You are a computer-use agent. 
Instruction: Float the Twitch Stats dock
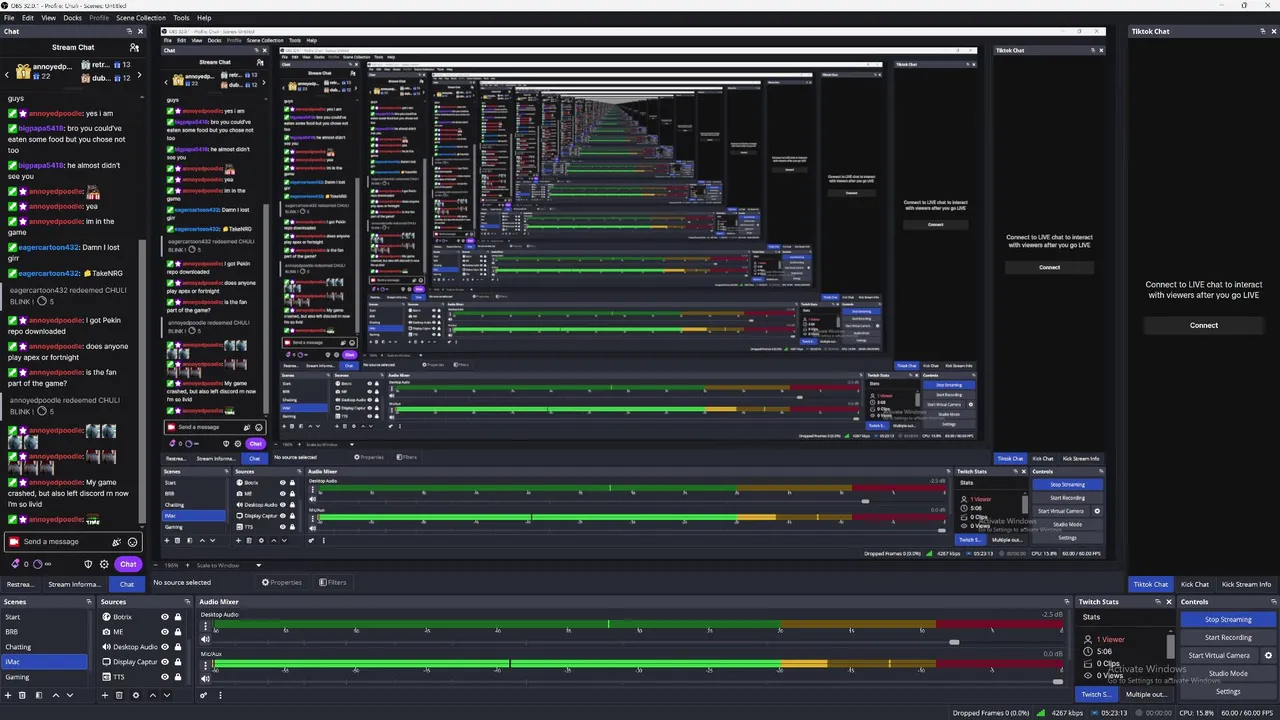pos(1159,602)
